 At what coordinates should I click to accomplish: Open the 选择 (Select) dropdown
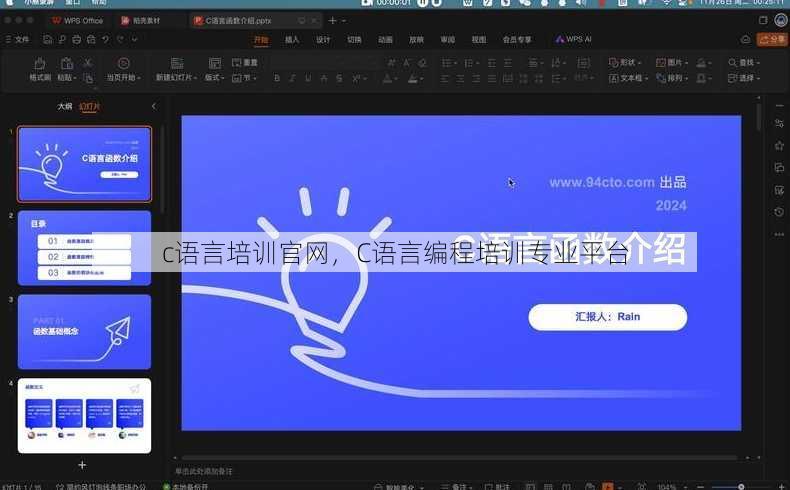[x=744, y=78]
